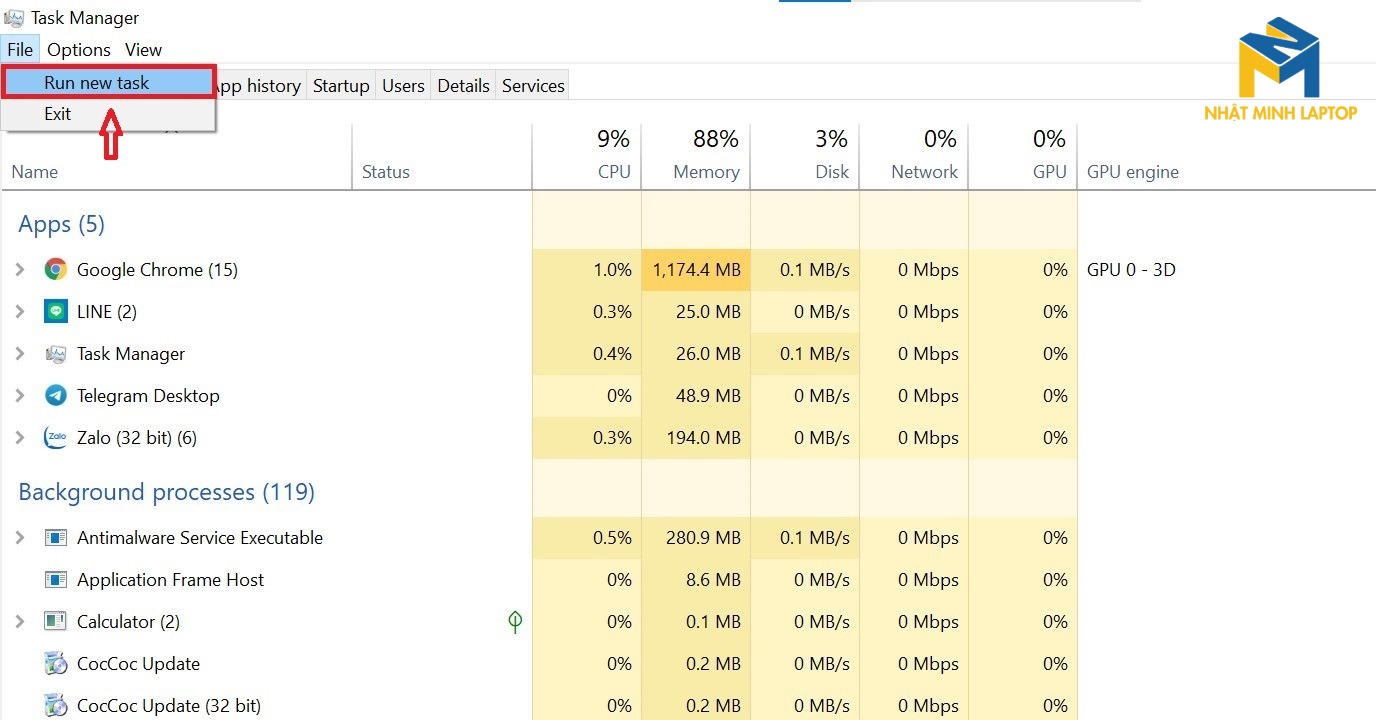Click Calculator's 0.1 MB memory cell
Image resolution: width=1376 pixels, height=720 pixels.
(x=696, y=621)
